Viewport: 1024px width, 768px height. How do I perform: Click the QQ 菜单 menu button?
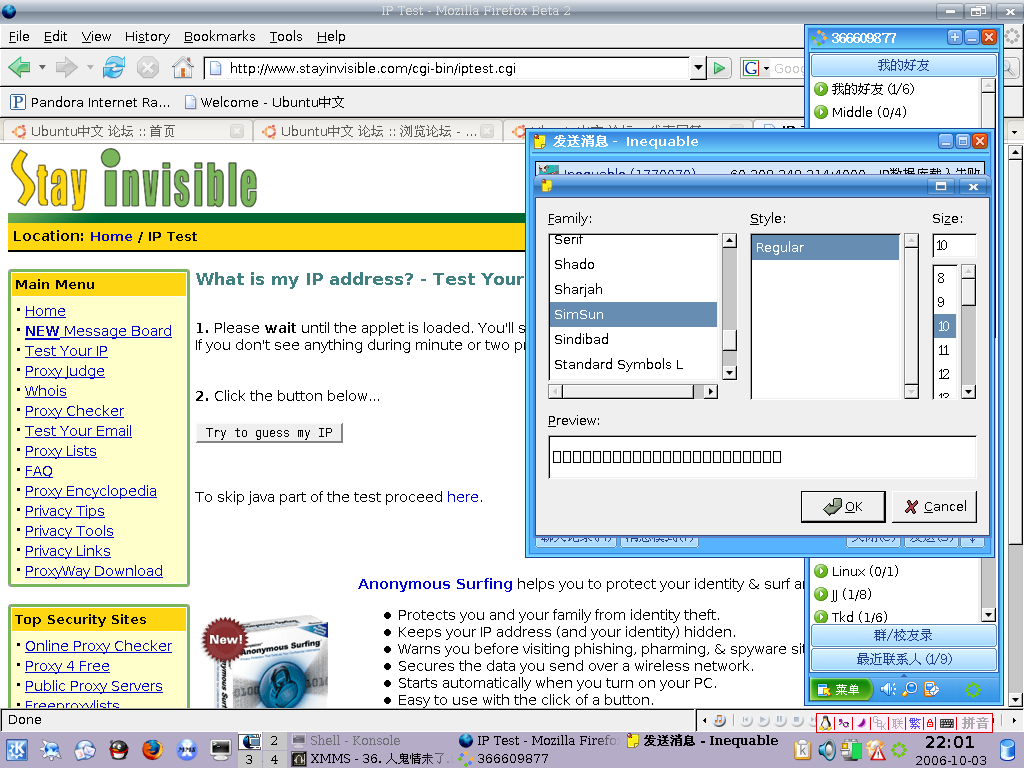pos(842,689)
